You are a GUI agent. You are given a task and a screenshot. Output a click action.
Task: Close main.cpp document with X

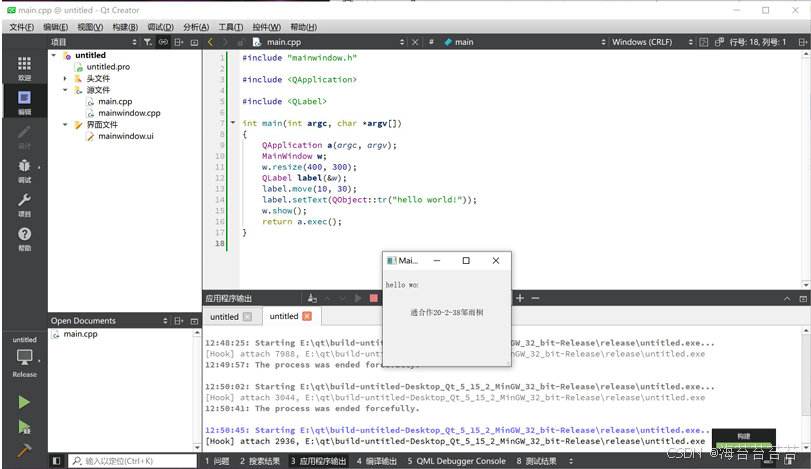415,42
